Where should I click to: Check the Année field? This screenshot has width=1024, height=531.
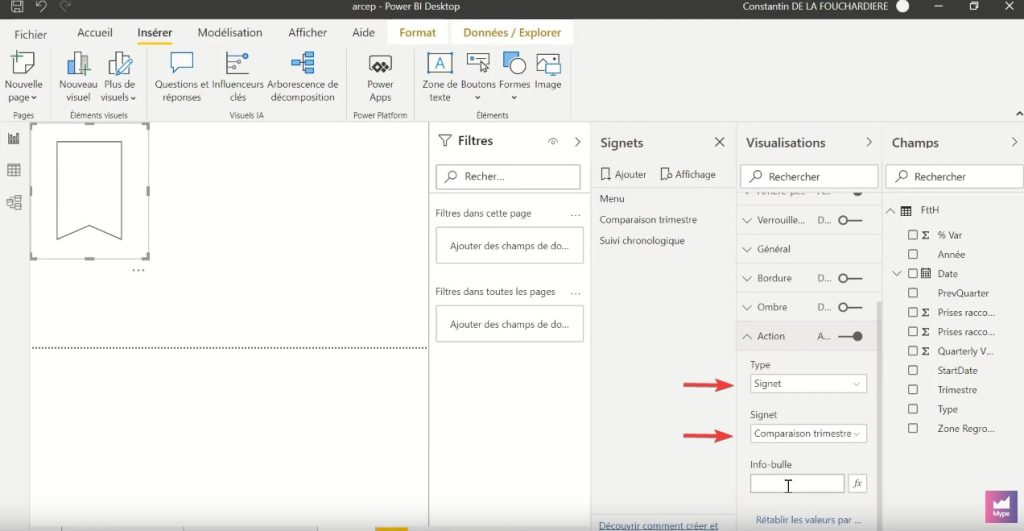pos(913,254)
